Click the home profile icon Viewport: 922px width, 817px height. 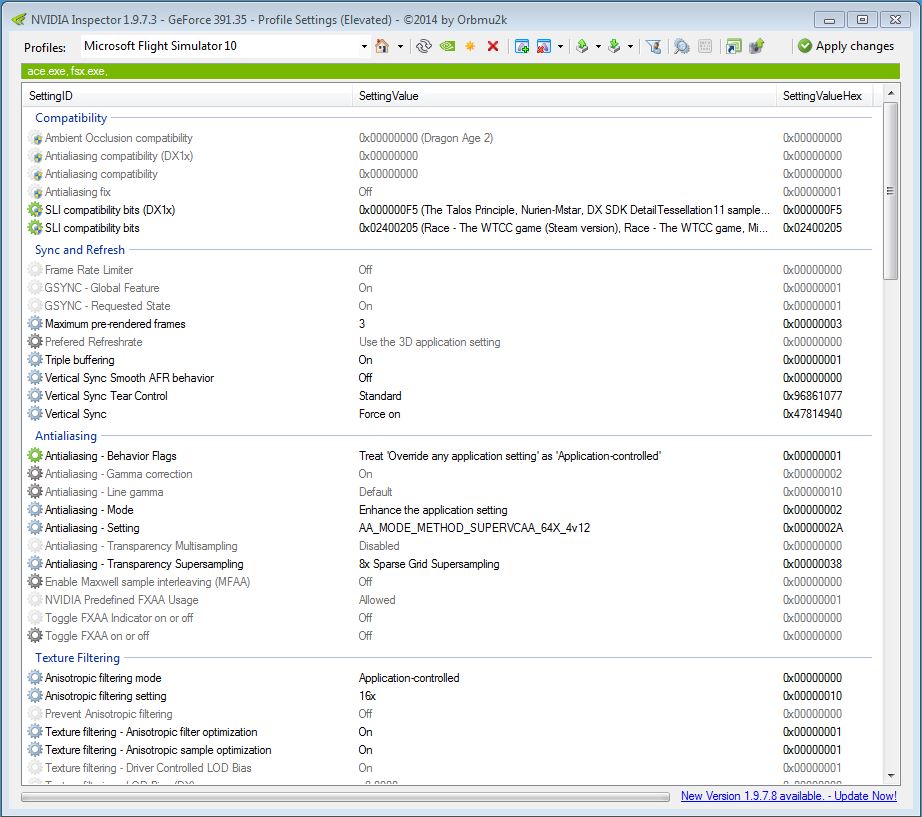pyautogui.click(x=382, y=46)
